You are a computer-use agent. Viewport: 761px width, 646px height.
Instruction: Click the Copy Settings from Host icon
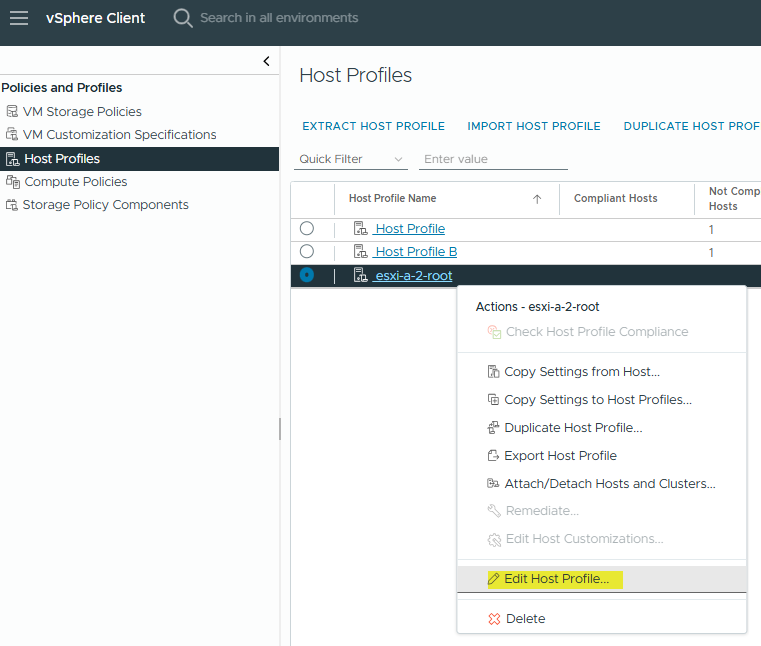[x=493, y=372]
